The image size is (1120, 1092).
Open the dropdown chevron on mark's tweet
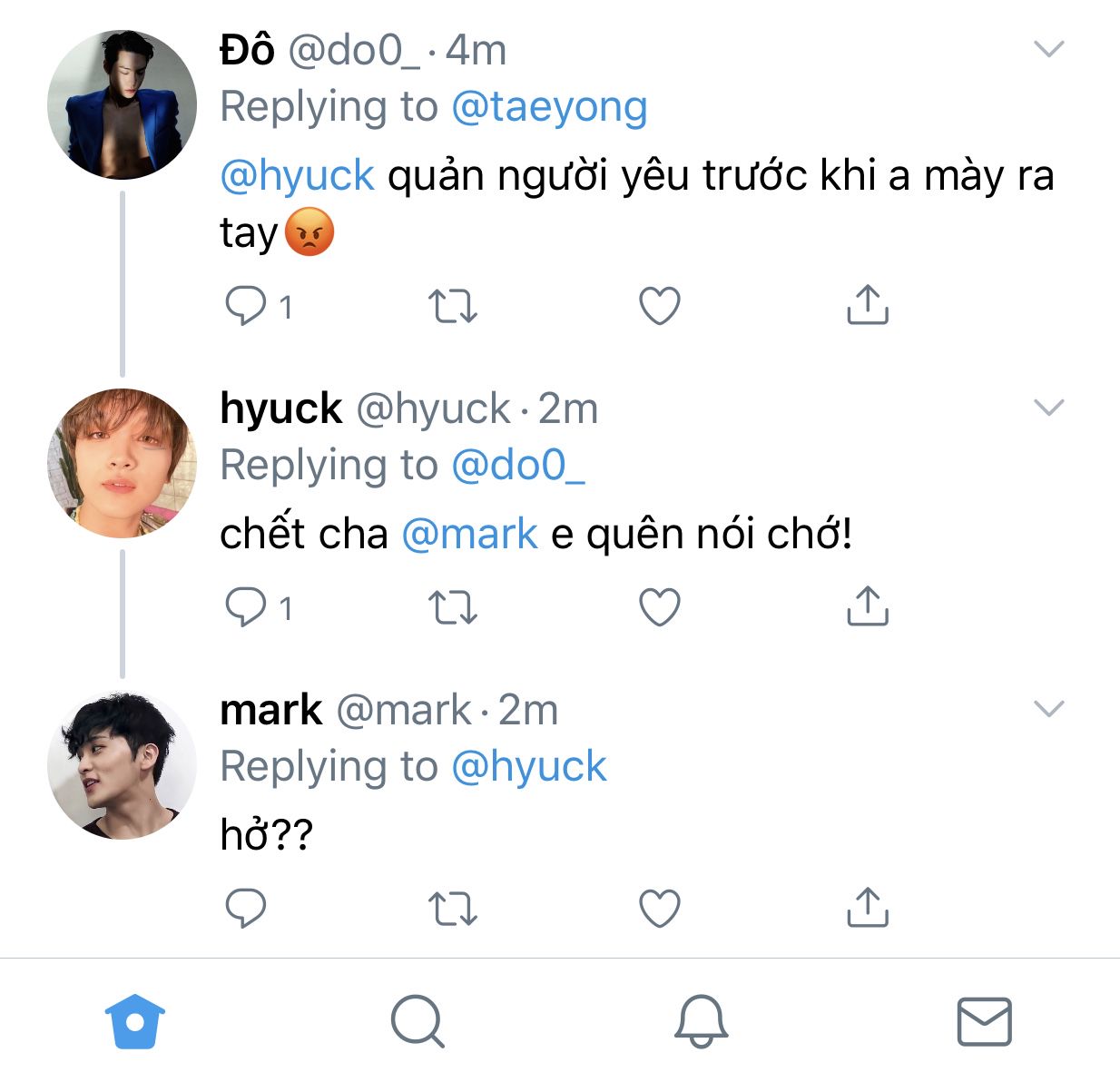pyautogui.click(x=1048, y=709)
